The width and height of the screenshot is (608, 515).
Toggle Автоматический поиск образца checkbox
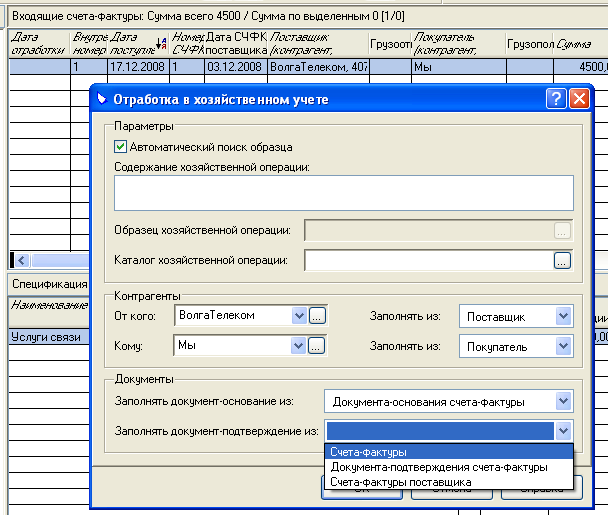[120, 147]
